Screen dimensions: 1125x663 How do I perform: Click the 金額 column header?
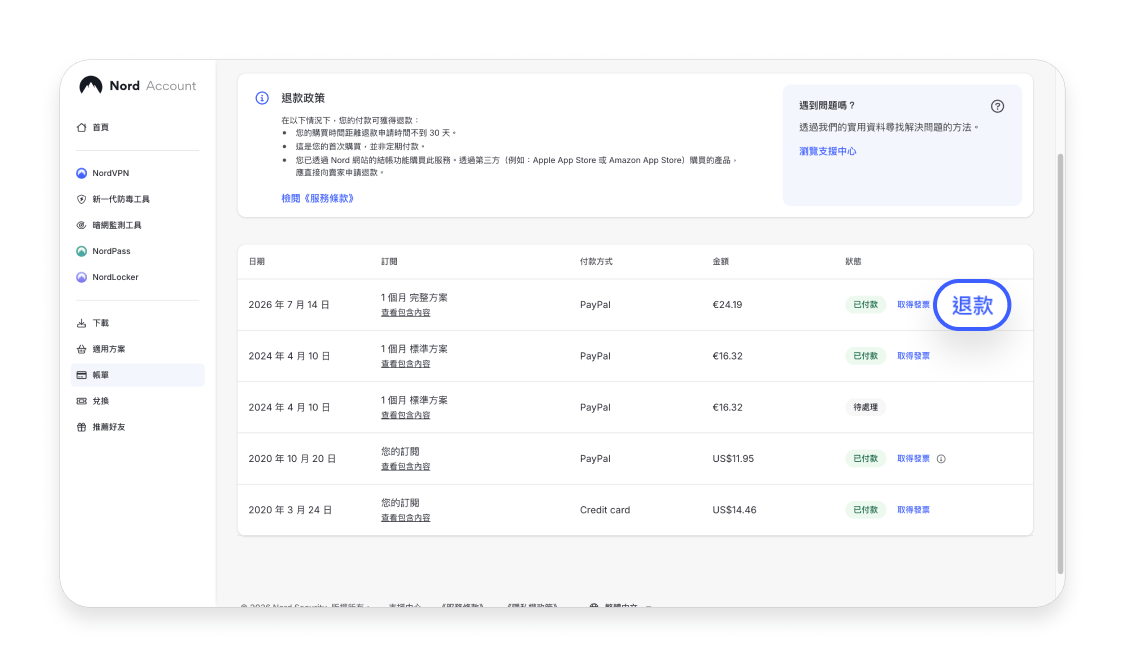point(720,261)
